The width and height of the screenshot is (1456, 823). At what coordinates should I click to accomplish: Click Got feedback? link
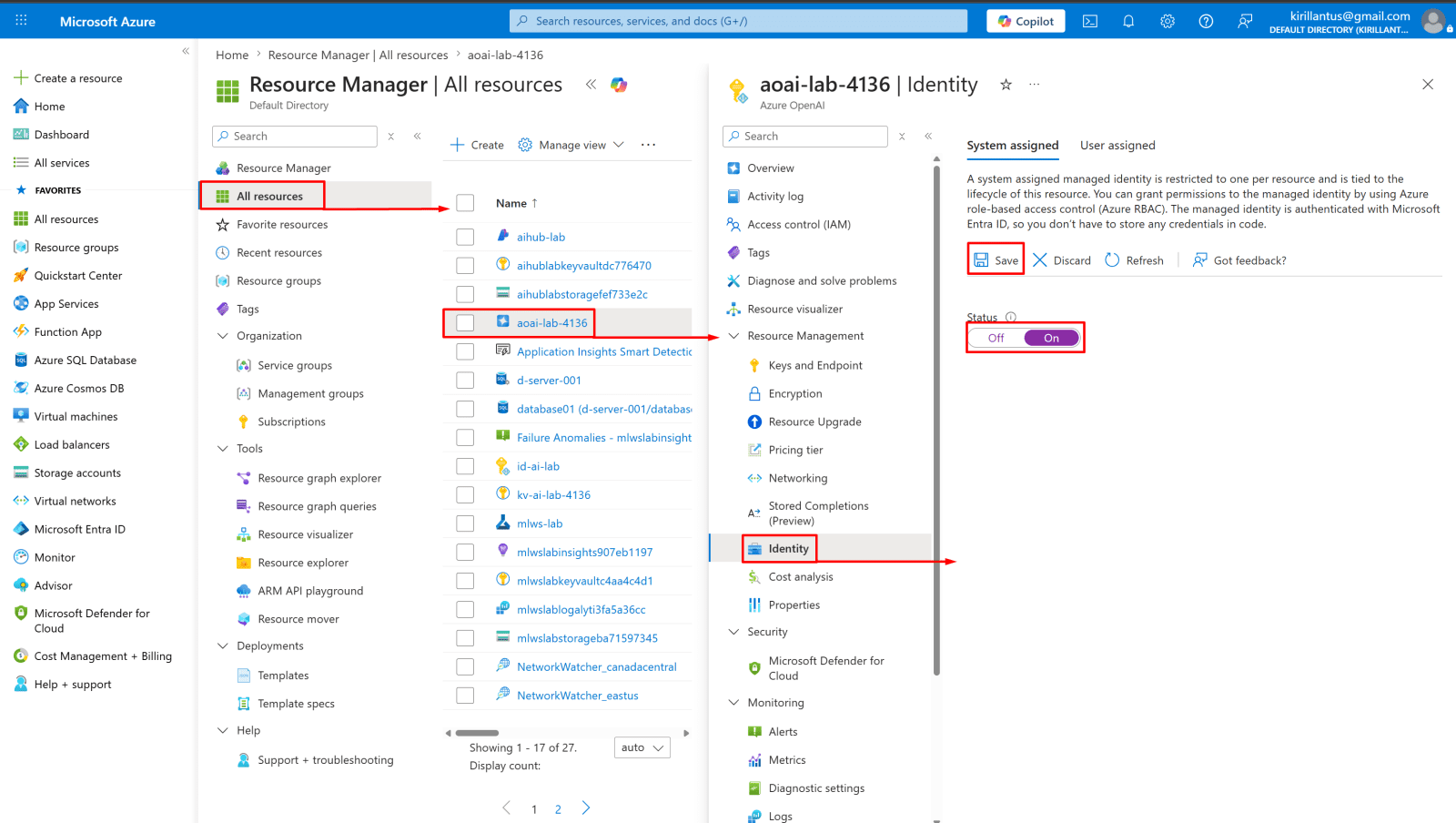point(1239,260)
